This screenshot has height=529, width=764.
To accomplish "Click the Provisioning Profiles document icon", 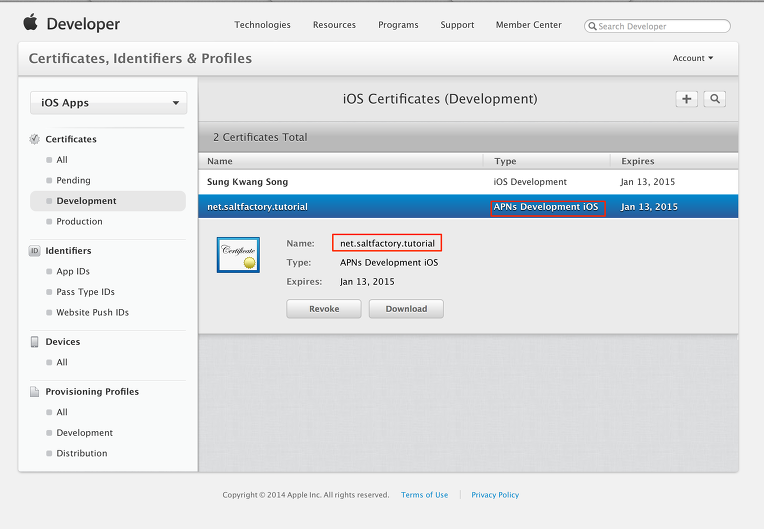I will pos(35,392).
